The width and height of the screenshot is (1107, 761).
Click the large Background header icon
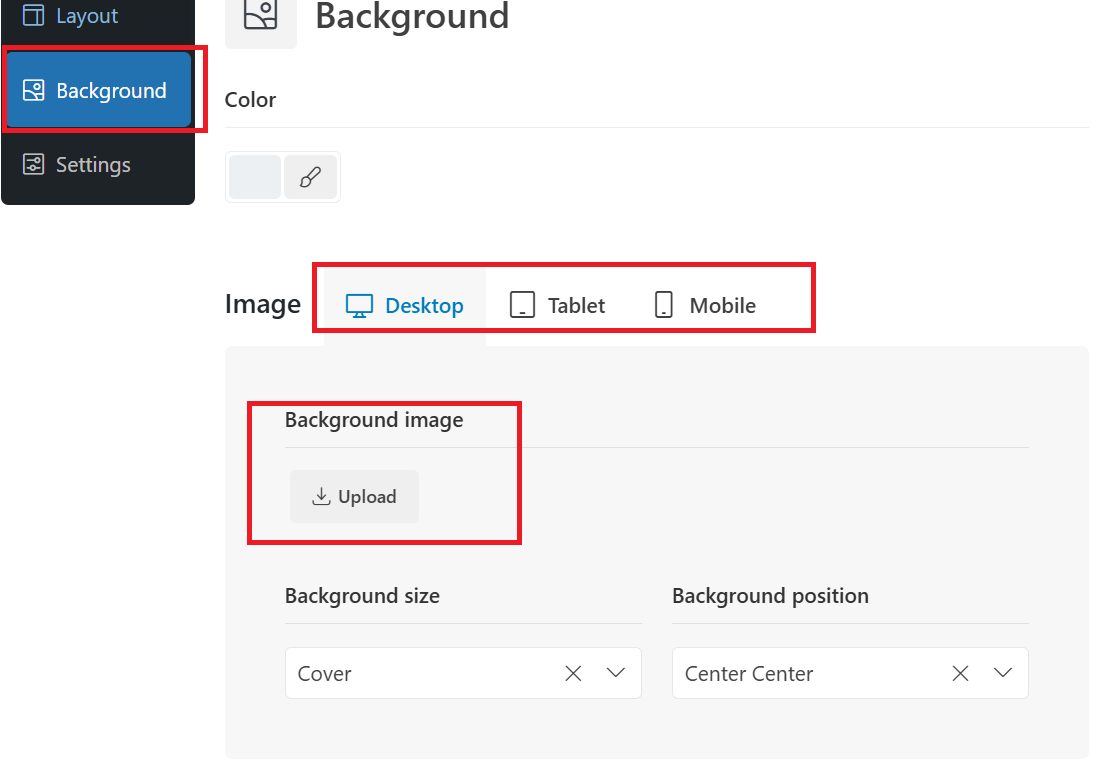(261, 16)
